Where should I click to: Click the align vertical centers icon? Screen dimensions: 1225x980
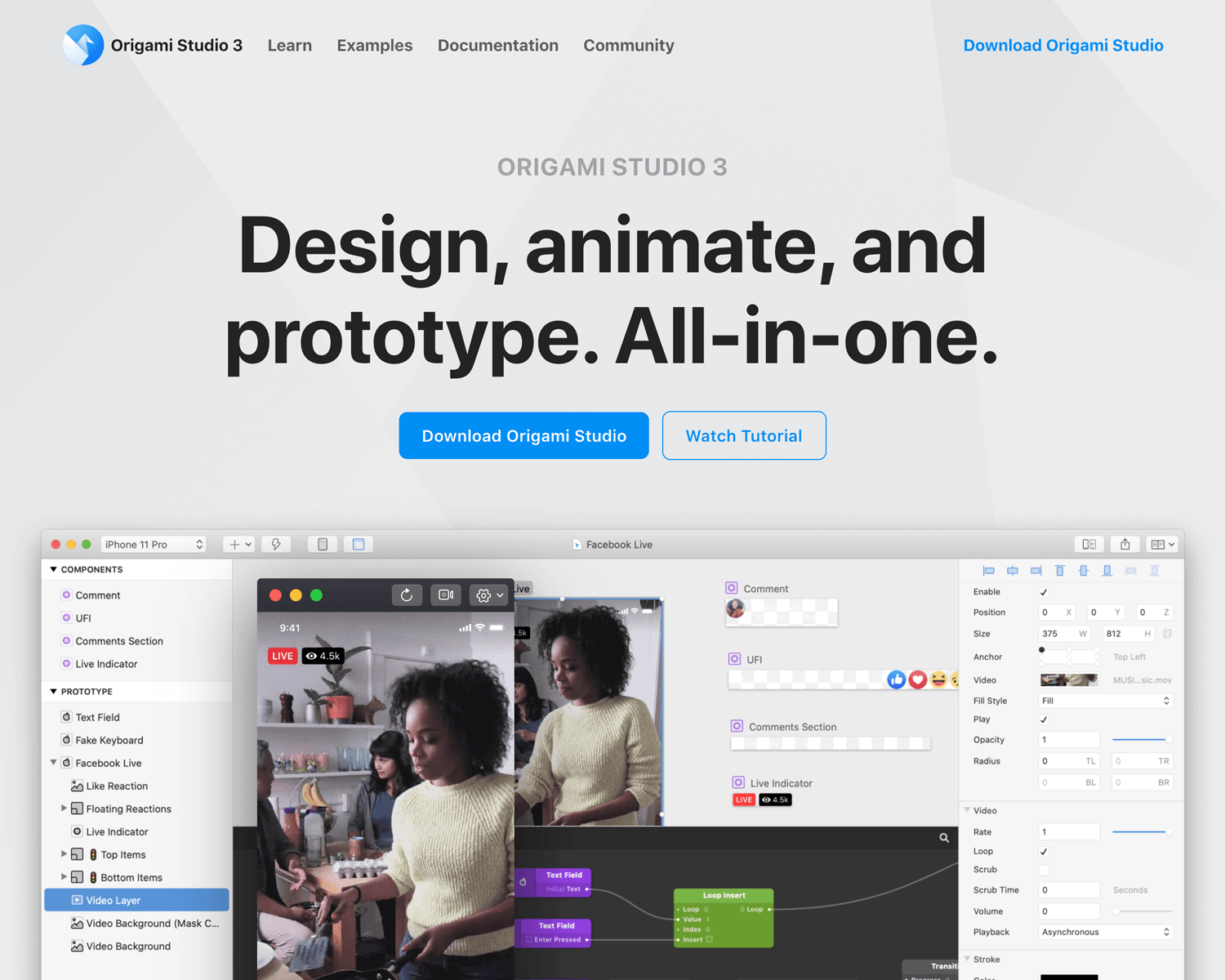click(1084, 571)
